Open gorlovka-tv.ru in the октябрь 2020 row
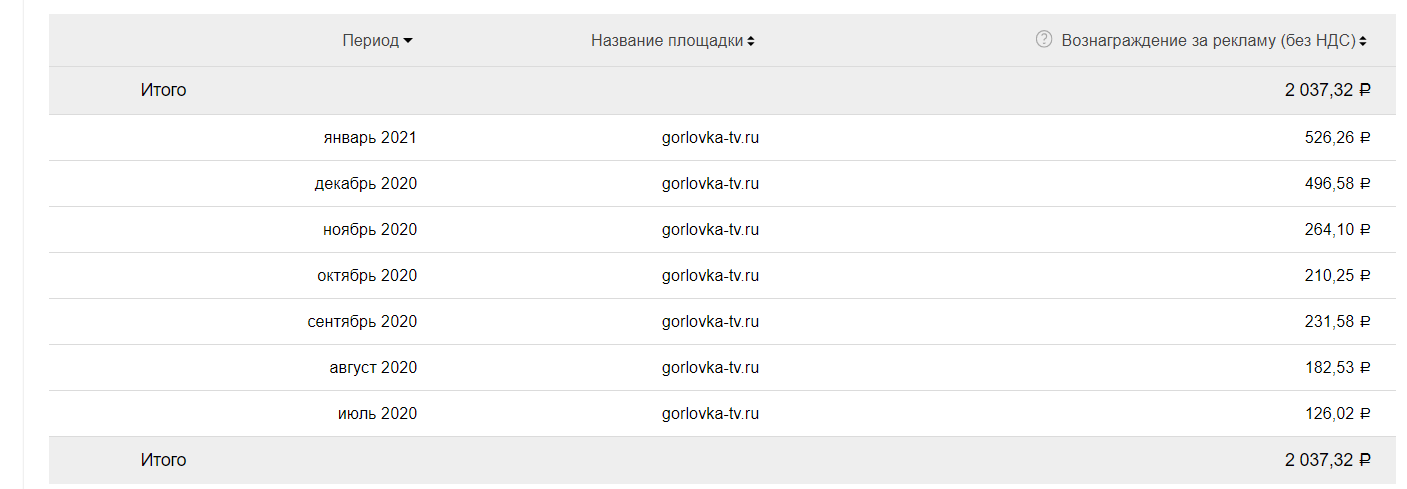The width and height of the screenshot is (1407, 489). 710,276
